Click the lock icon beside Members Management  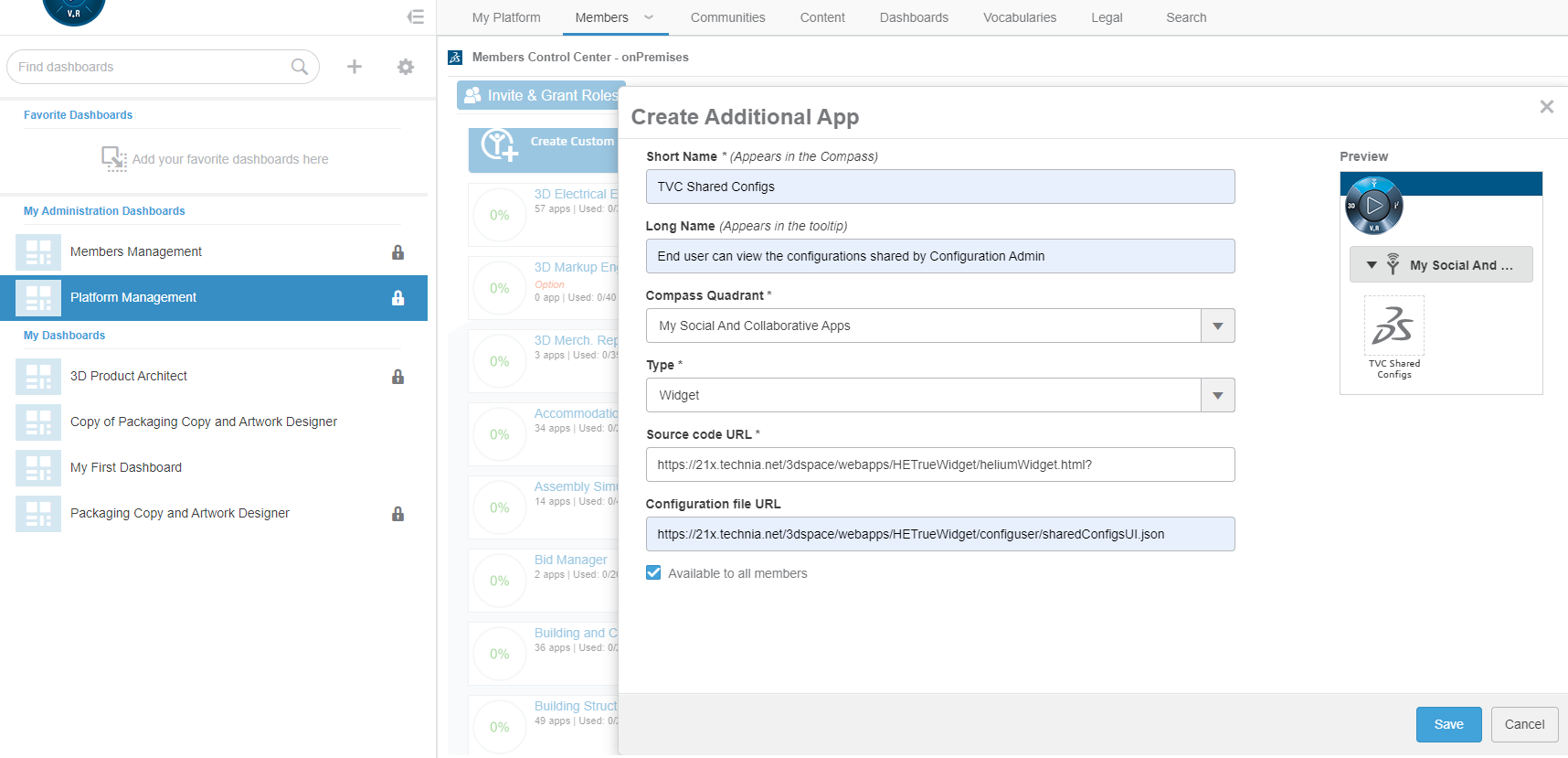point(397,252)
